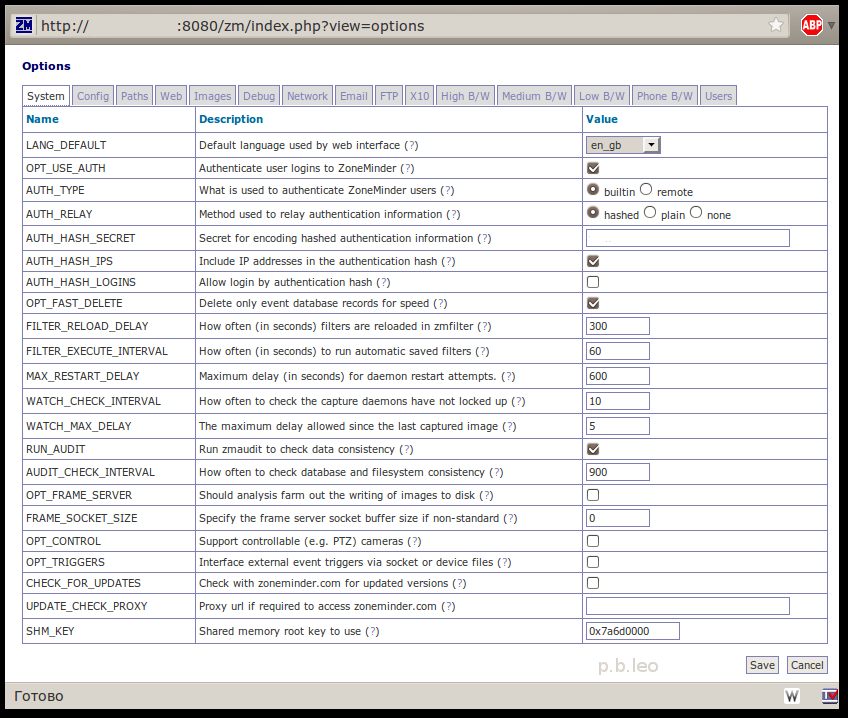Open the ABP Adblock Plus icon
848x718 pixels.
pos(811,25)
